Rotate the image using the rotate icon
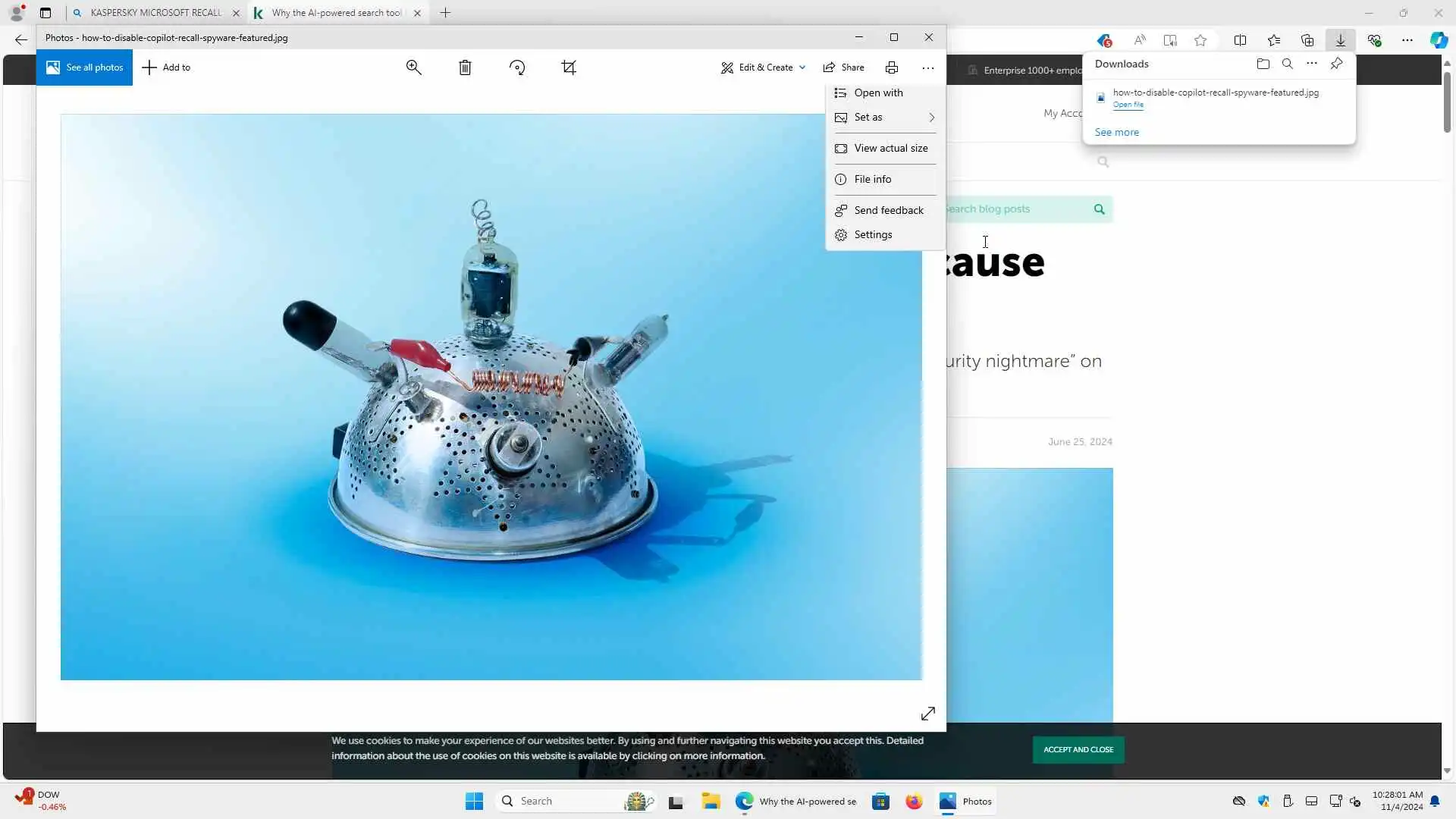Screen dimensions: 1456x819 click(x=517, y=67)
